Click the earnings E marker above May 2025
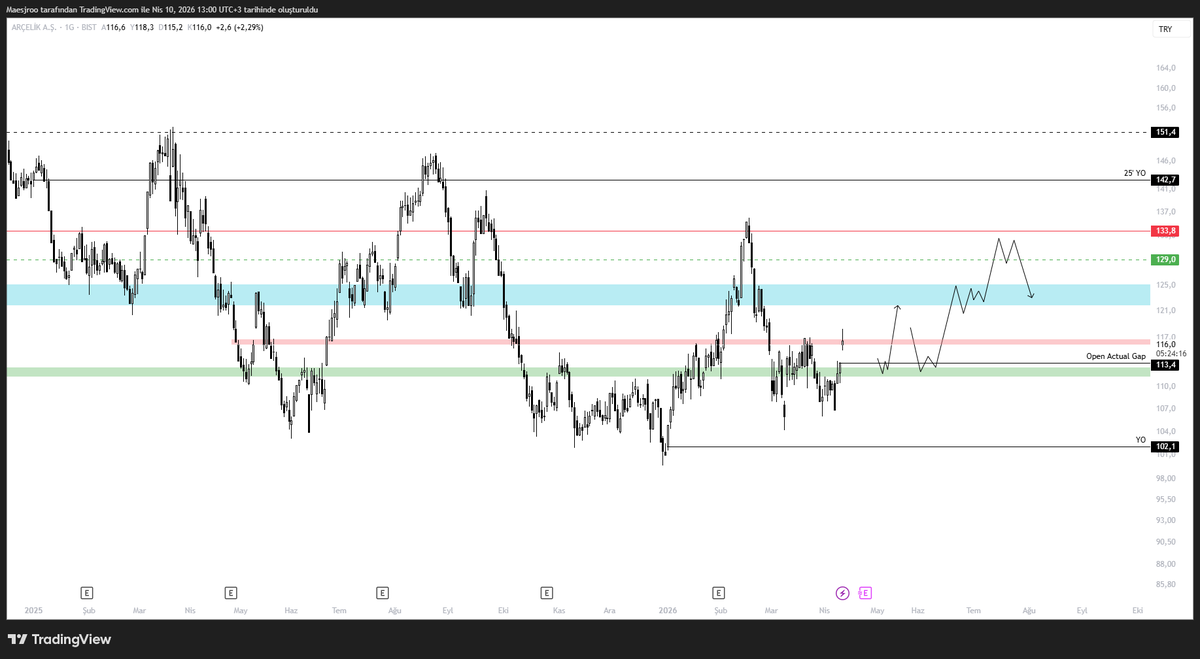Screen dimensions: 1200x659 [231, 592]
